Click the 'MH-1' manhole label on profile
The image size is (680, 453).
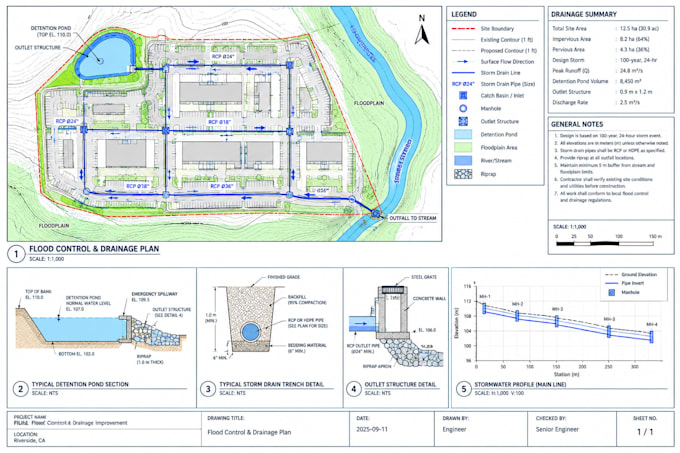click(x=485, y=297)
